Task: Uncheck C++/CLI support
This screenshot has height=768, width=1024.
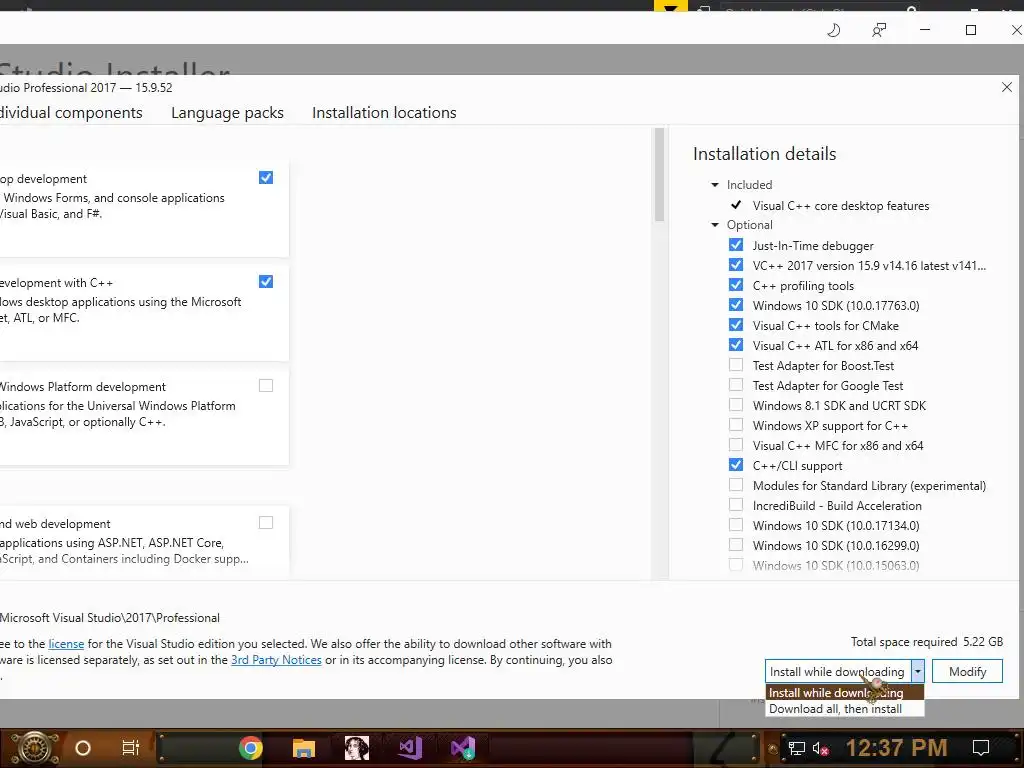Action: point(736,465)
